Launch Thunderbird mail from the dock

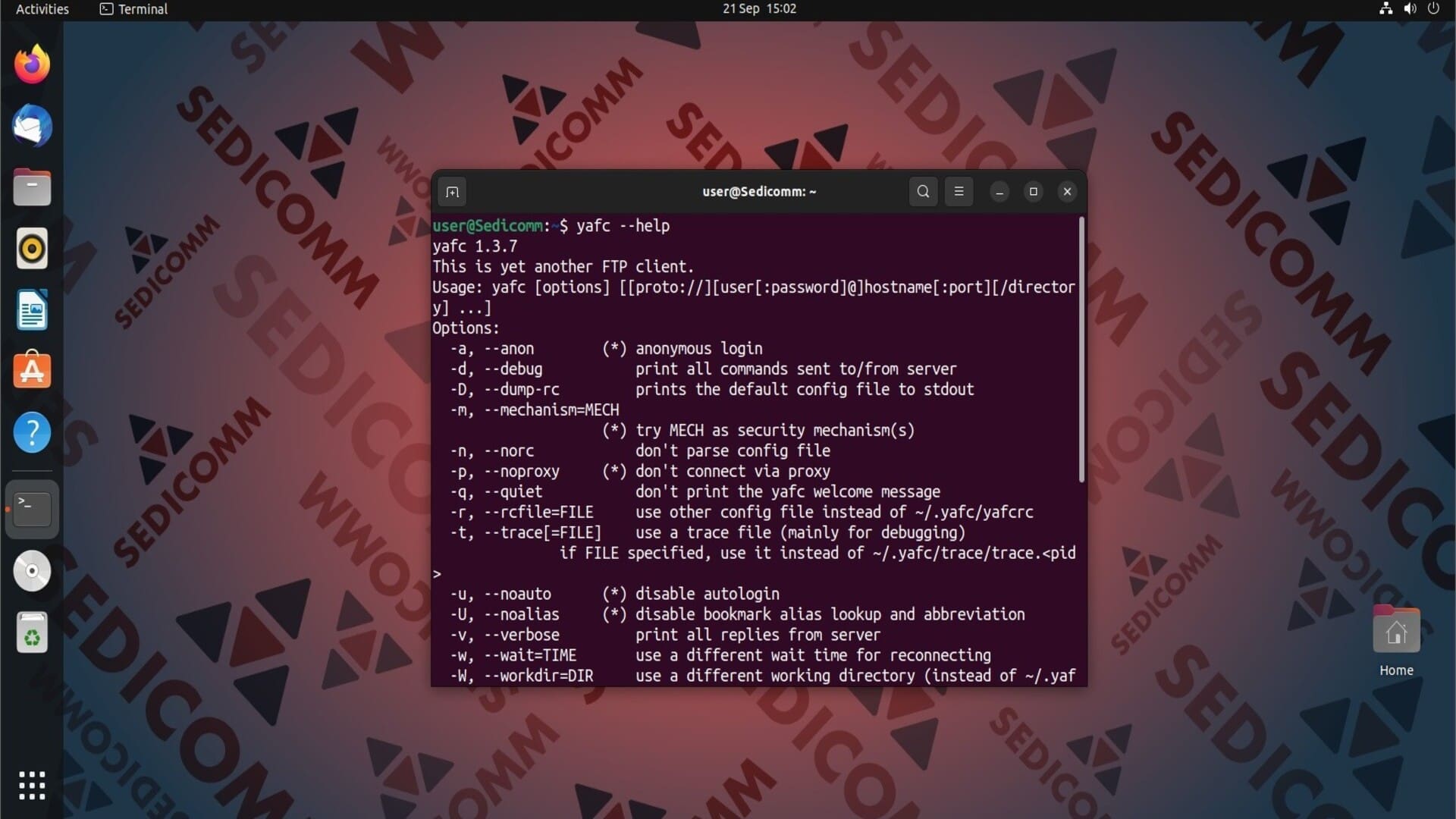click(32, 125)
